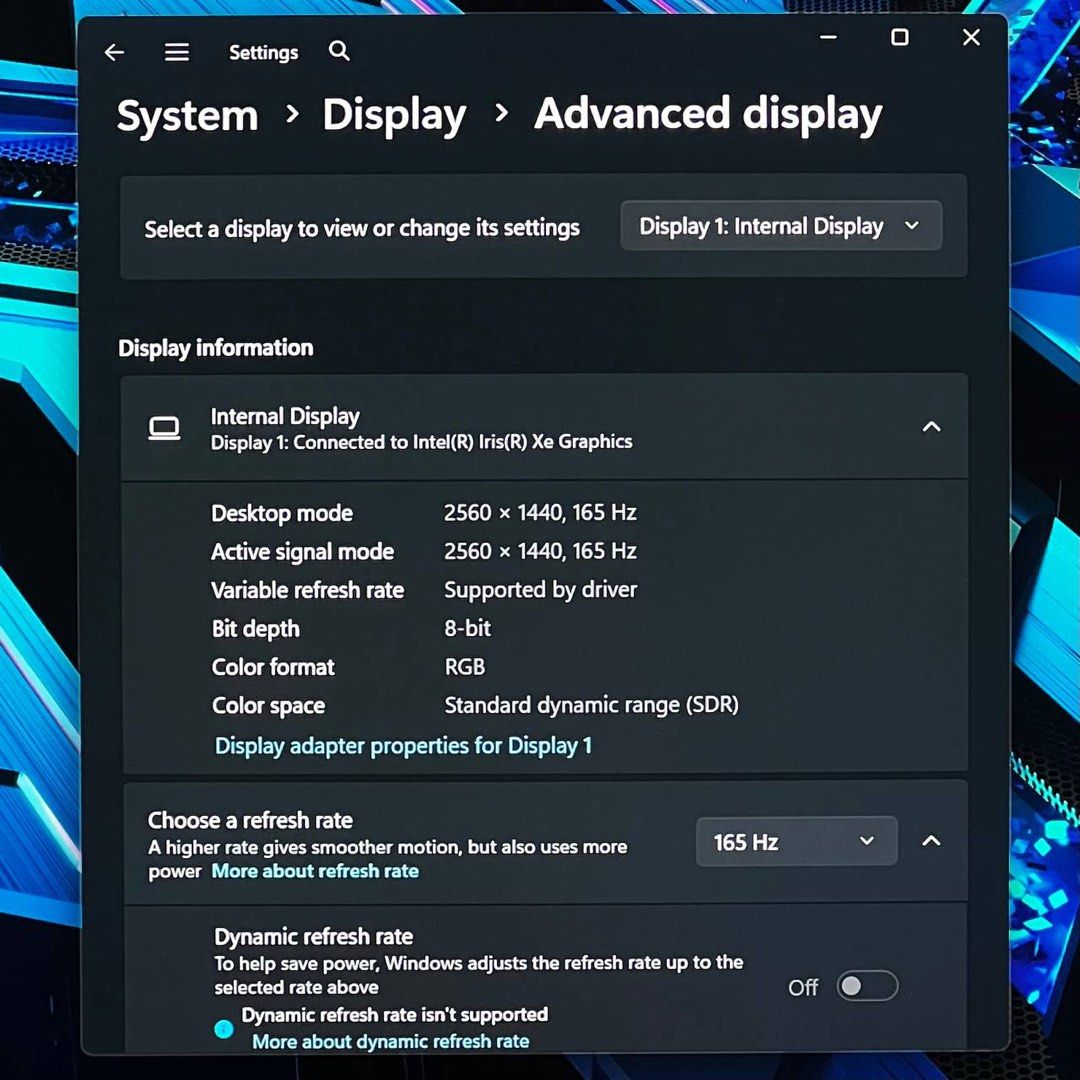Viewport: 1080px width, 1080px height.
Task: Click the search magnifier icon
Action: point(338,50)
